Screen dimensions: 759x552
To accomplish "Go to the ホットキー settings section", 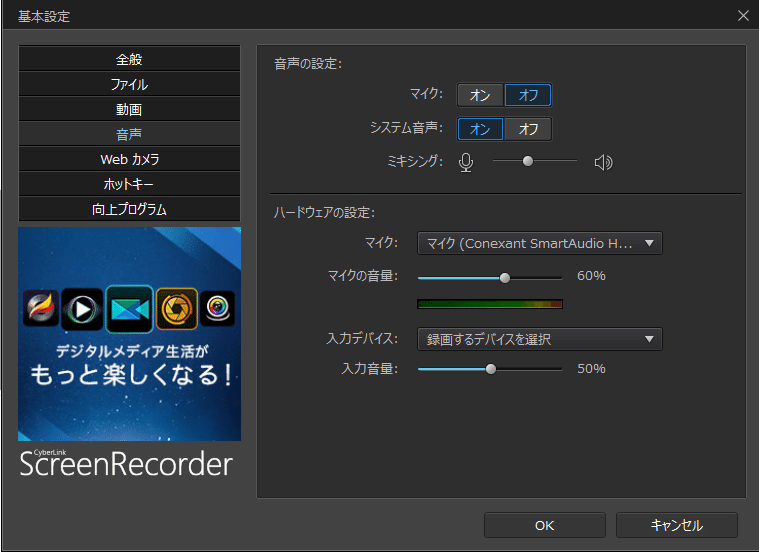I will tap(129, 184).
